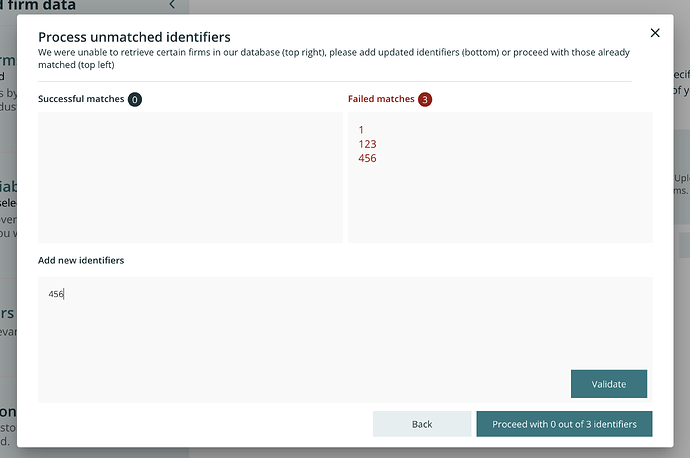Click the red Failed matches count badge
This screenshot has width=690, height=458.
(425, 99)
